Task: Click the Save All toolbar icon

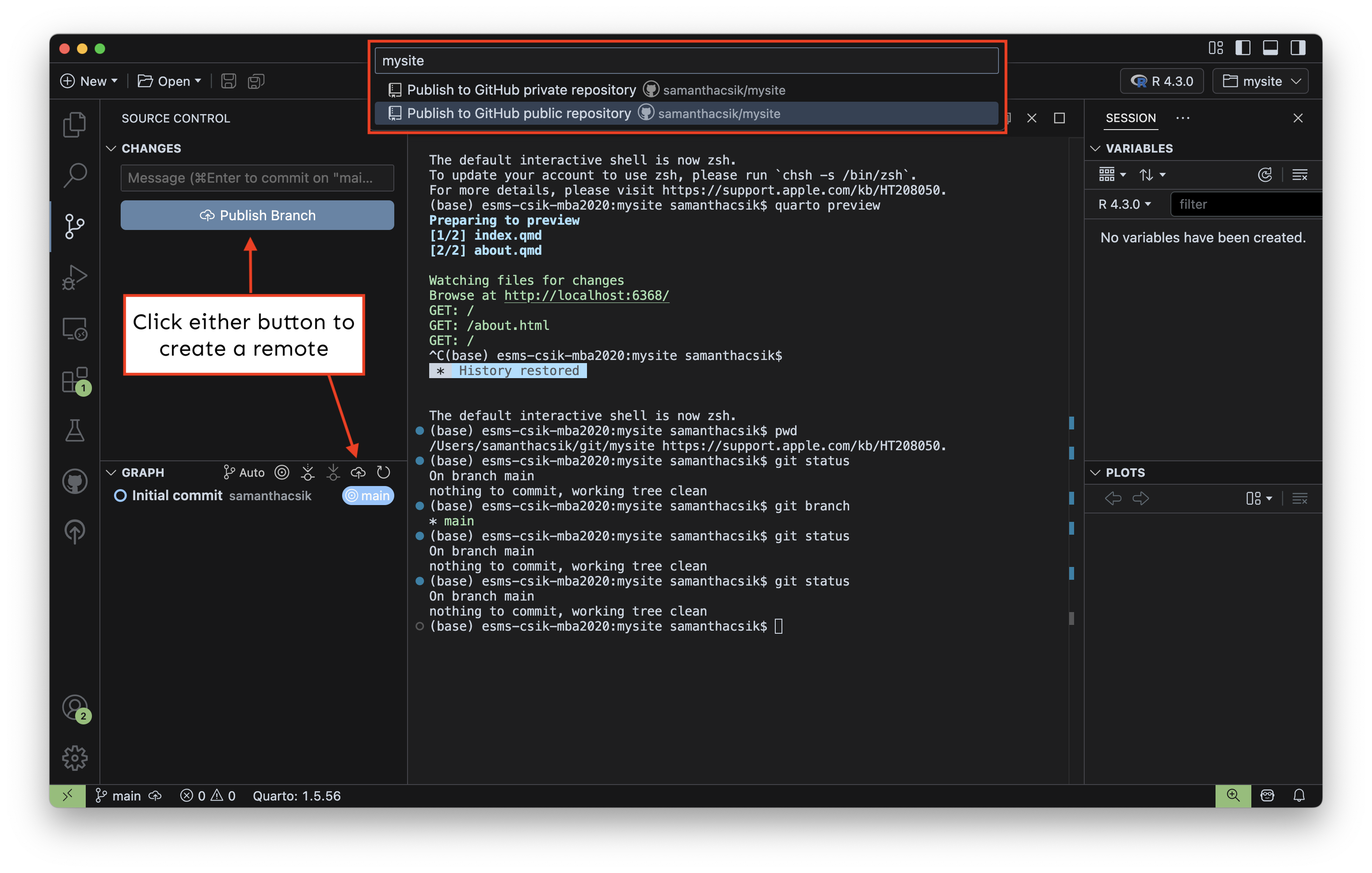Action: (x=256, y=81)
